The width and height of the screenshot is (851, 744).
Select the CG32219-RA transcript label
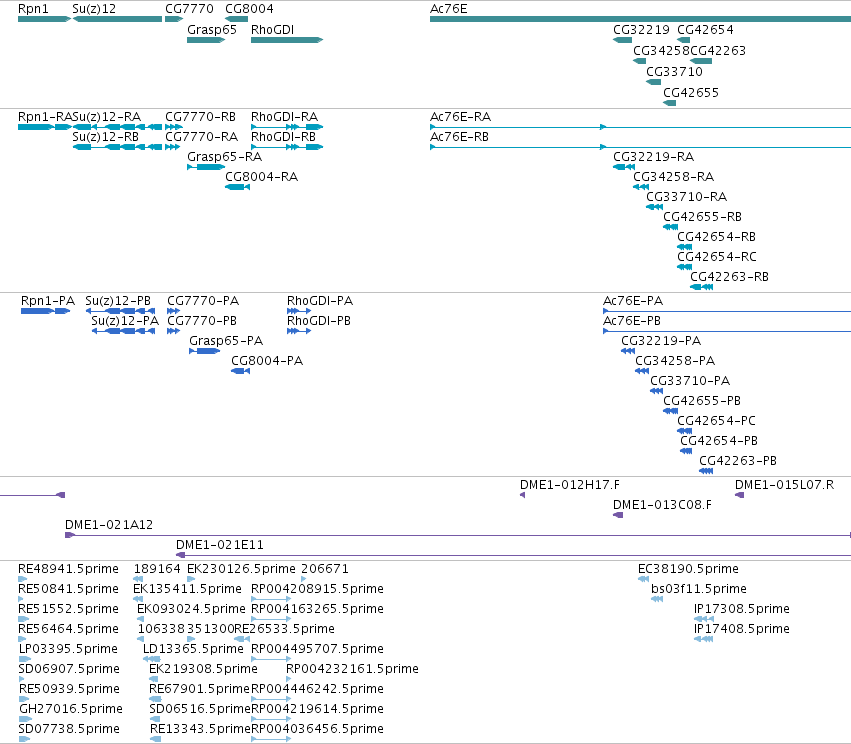653,157
